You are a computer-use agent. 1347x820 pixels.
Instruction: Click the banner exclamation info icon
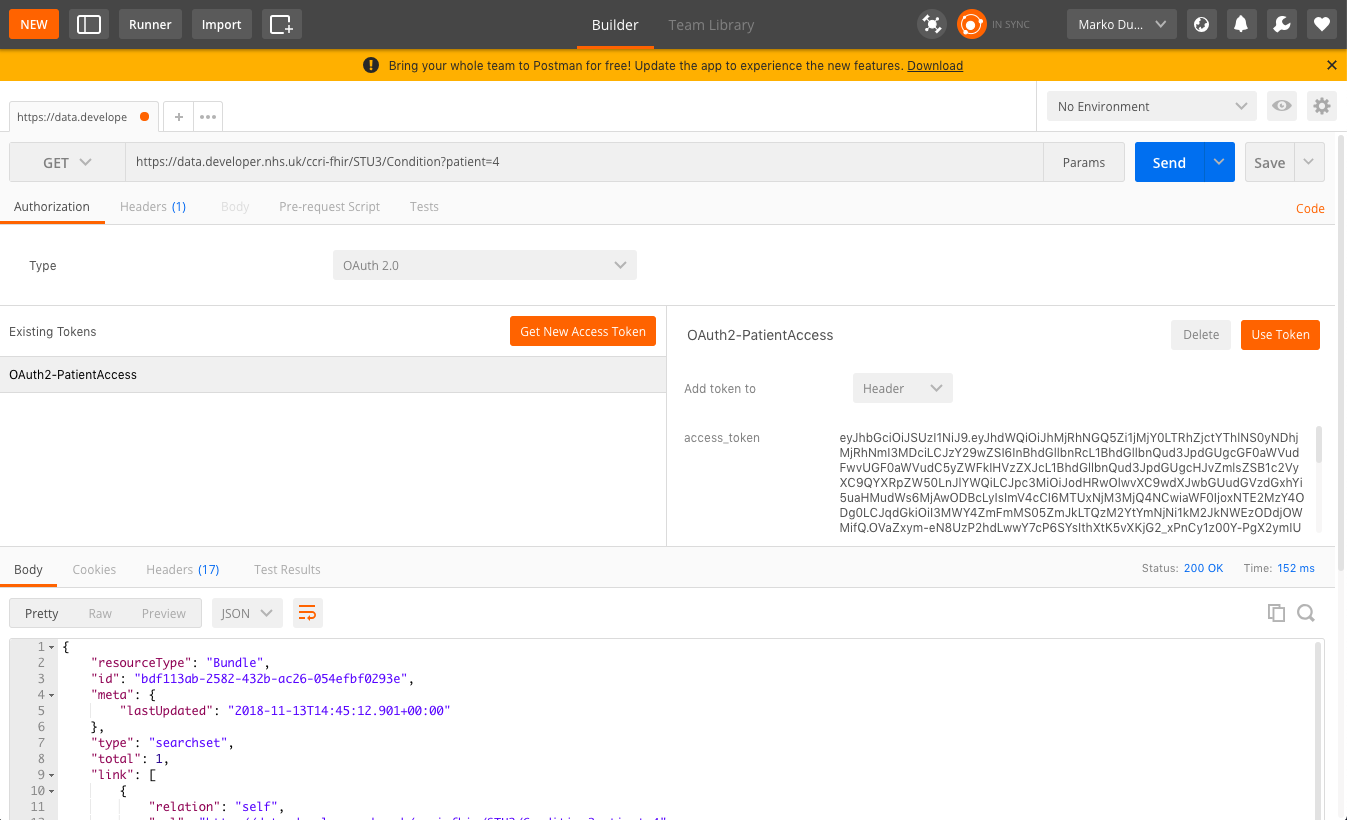pyautogui.click(x=371, y=65)
